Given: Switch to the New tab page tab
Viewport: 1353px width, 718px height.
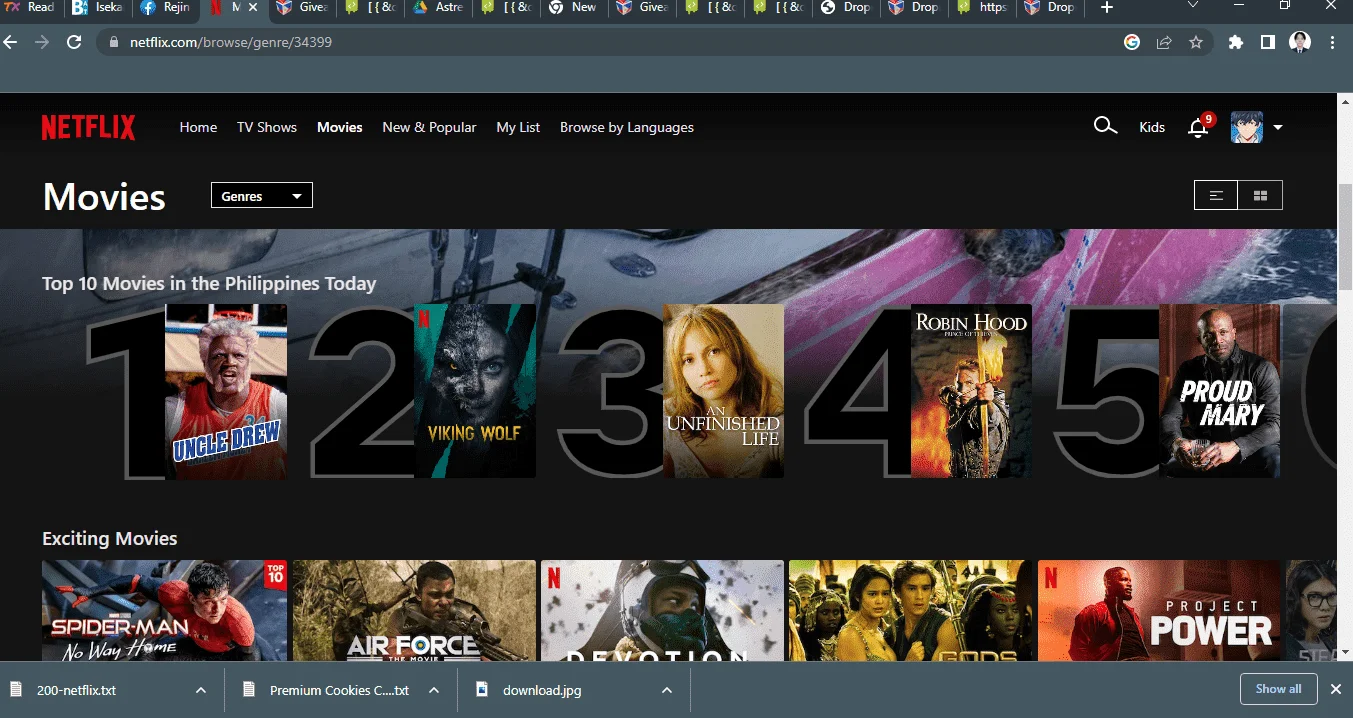Looking at the screenshot, I should [573, 7].
